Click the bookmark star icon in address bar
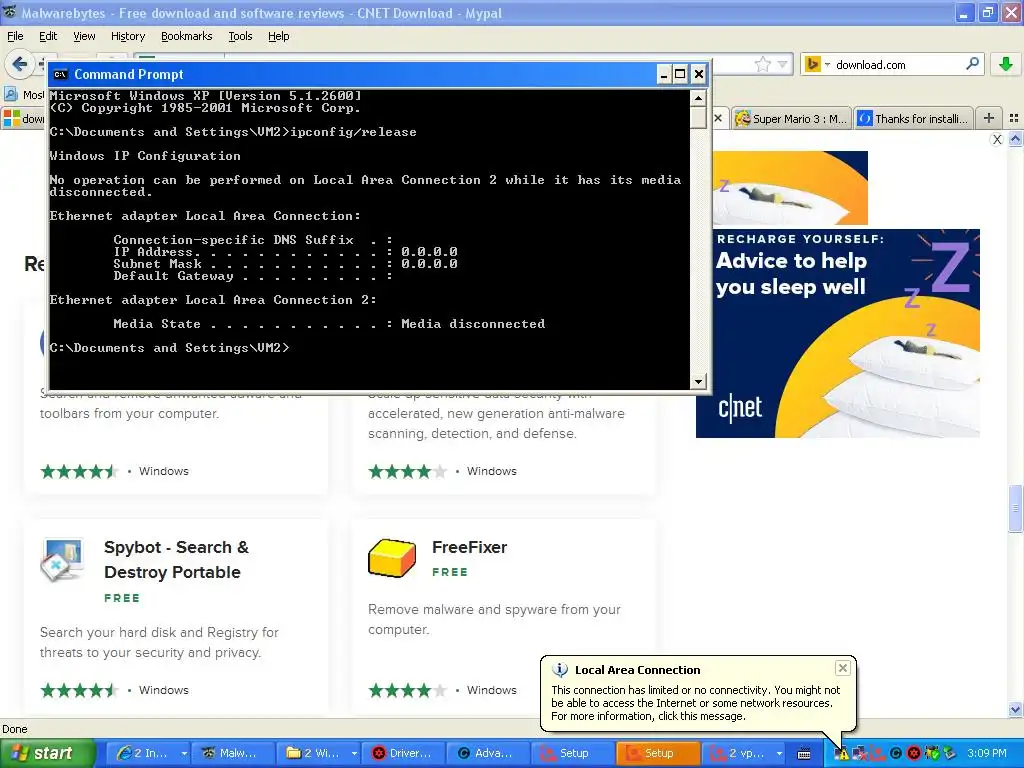1024x768 pixels. coord(762,64)
